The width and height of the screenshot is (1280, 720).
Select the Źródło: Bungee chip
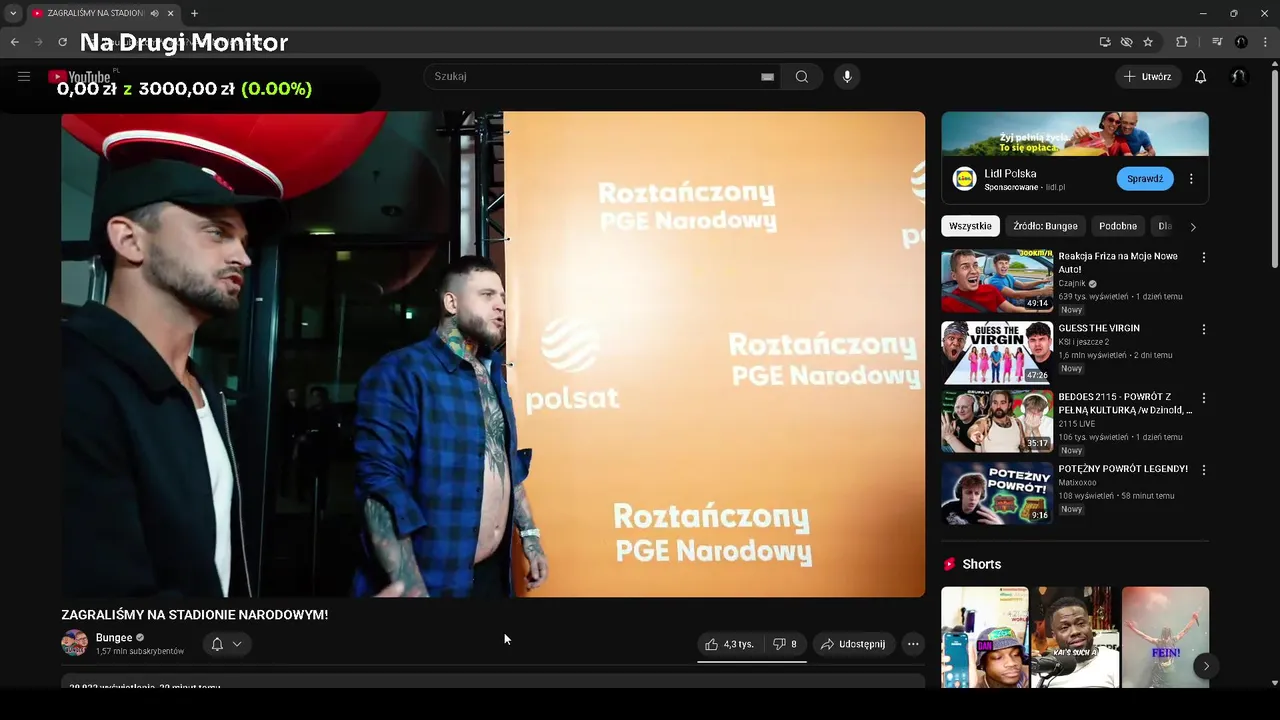pos(1045,226)
